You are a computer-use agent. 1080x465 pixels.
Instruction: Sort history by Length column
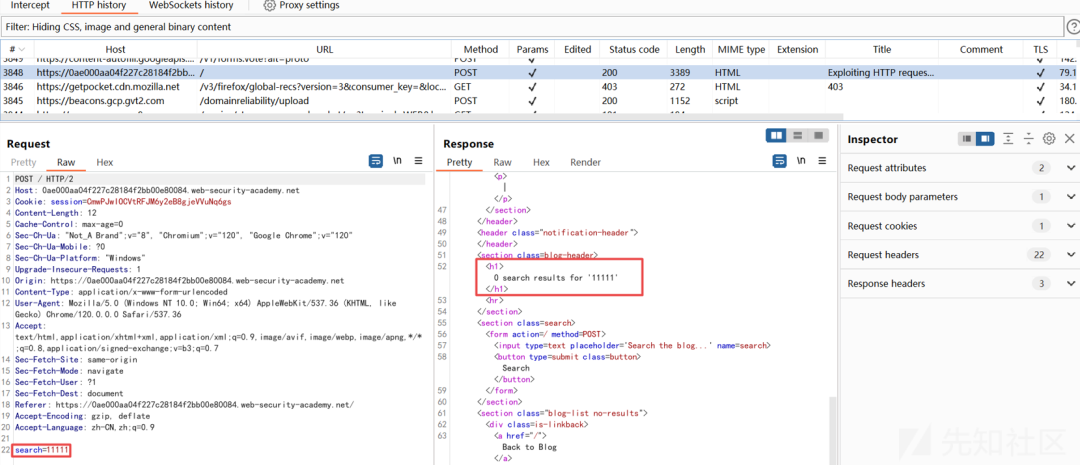tap(689, 50)
